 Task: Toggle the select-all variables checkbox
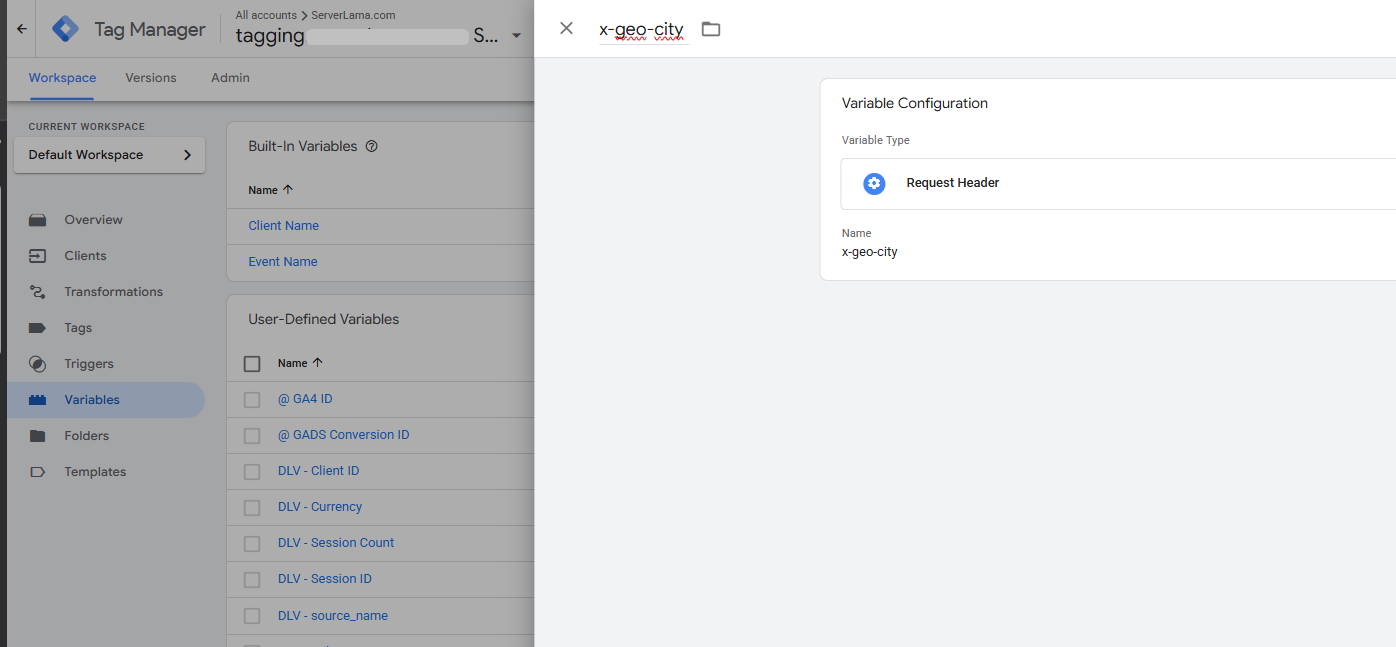pyautogui.click(x=252, y=364)
